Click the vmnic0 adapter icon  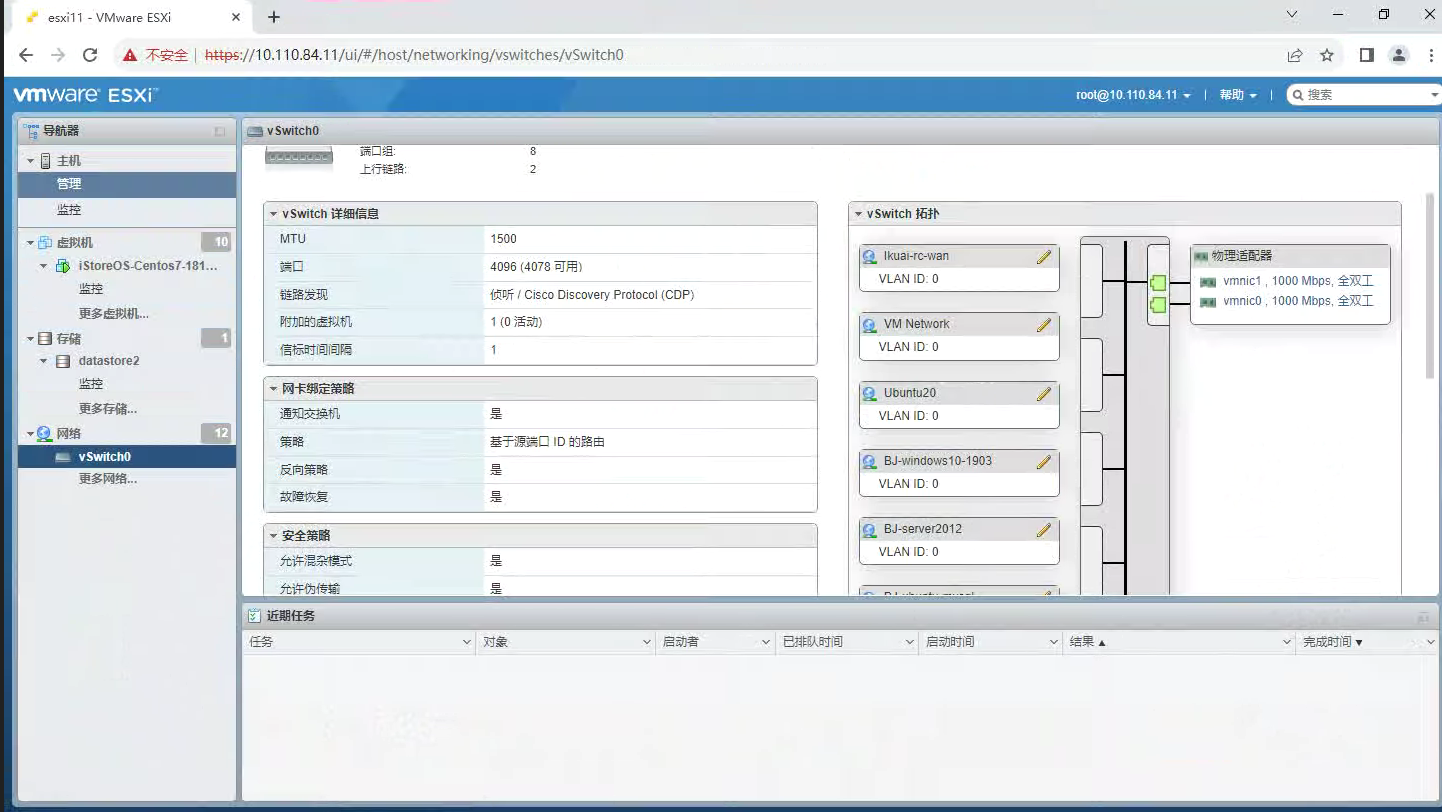click(x=1208, y=301)
